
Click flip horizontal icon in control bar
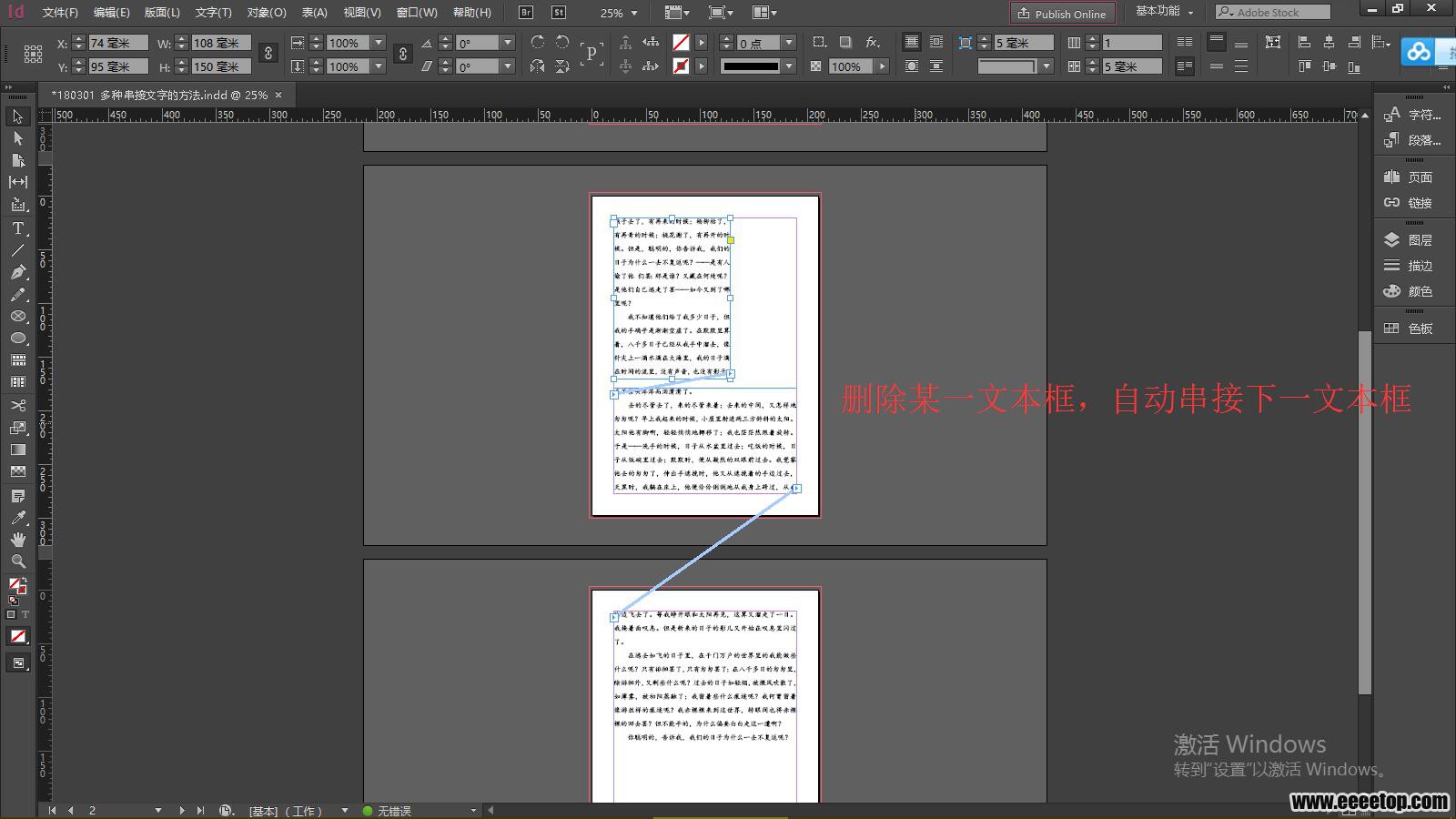pyautogui.click(x=538, y=66)
